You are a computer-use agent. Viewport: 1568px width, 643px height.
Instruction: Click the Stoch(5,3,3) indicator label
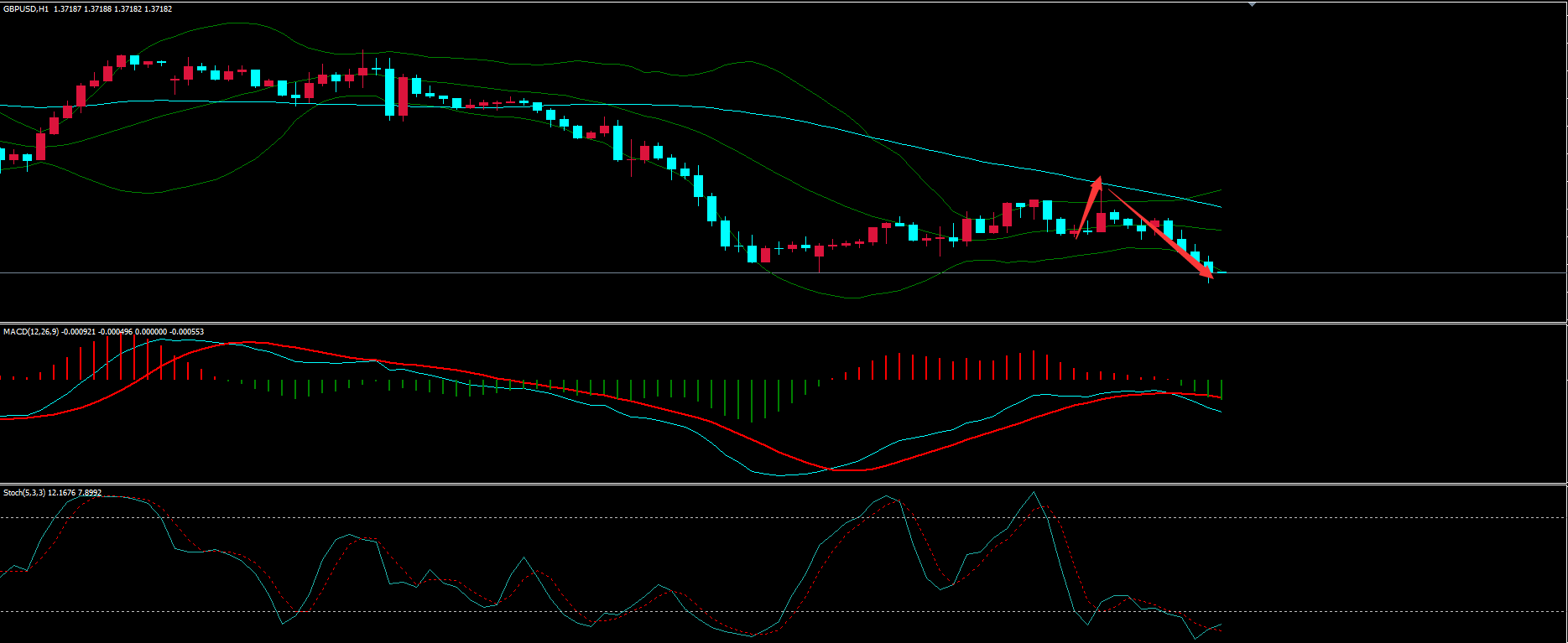[x=24, y=493]
